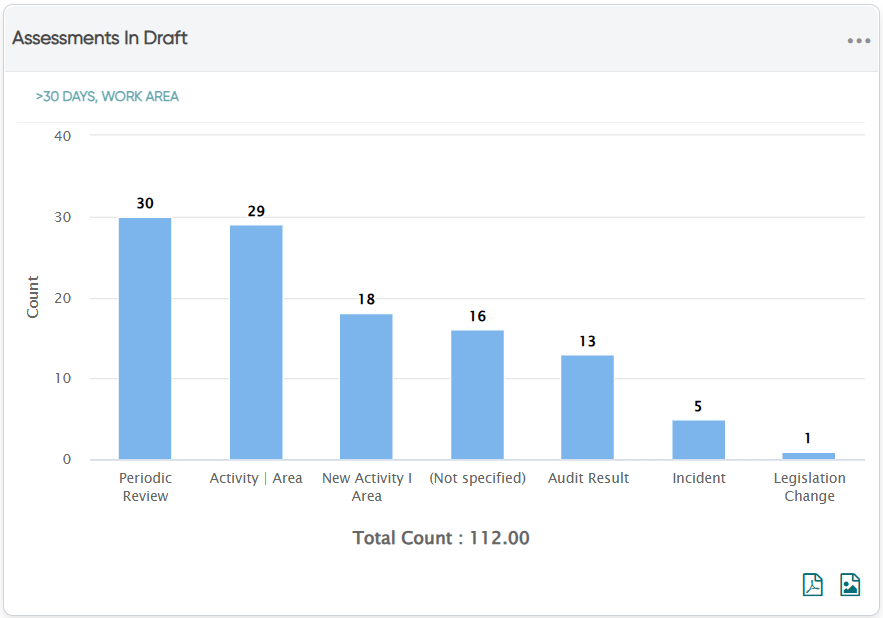Click the Incident axis label

pyautogui.click(x=699, y=478)
